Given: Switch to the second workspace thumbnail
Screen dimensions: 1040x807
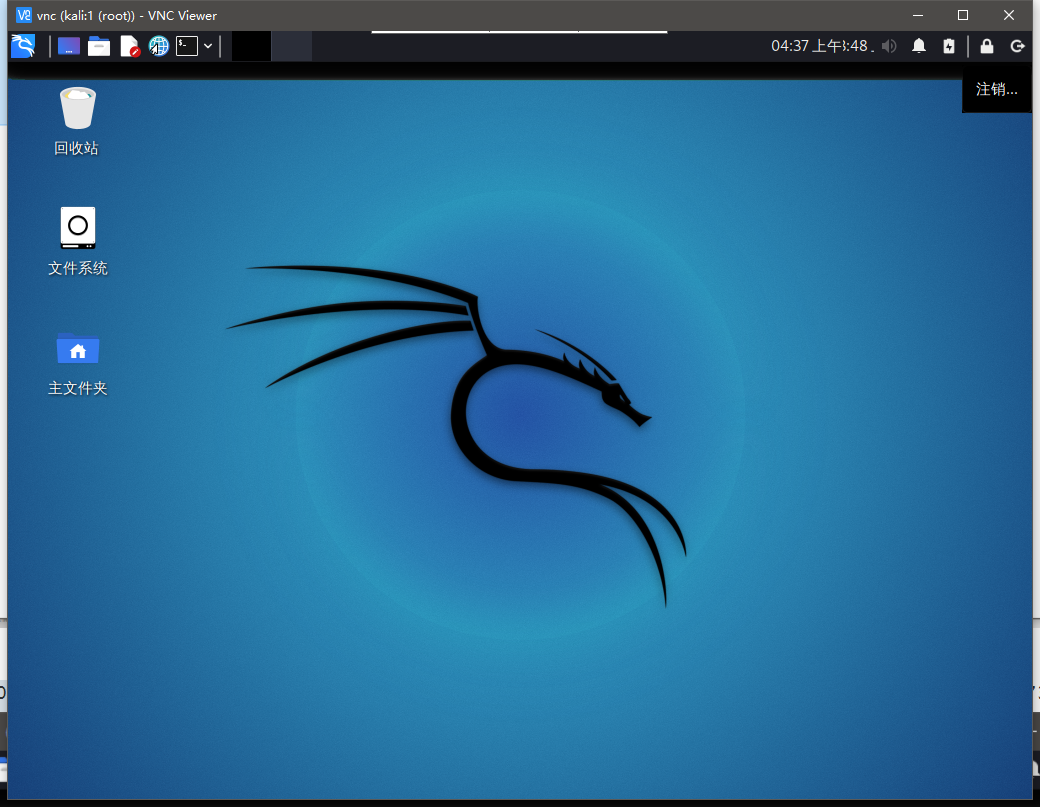Looking at the screenshot, I should 292,46.
